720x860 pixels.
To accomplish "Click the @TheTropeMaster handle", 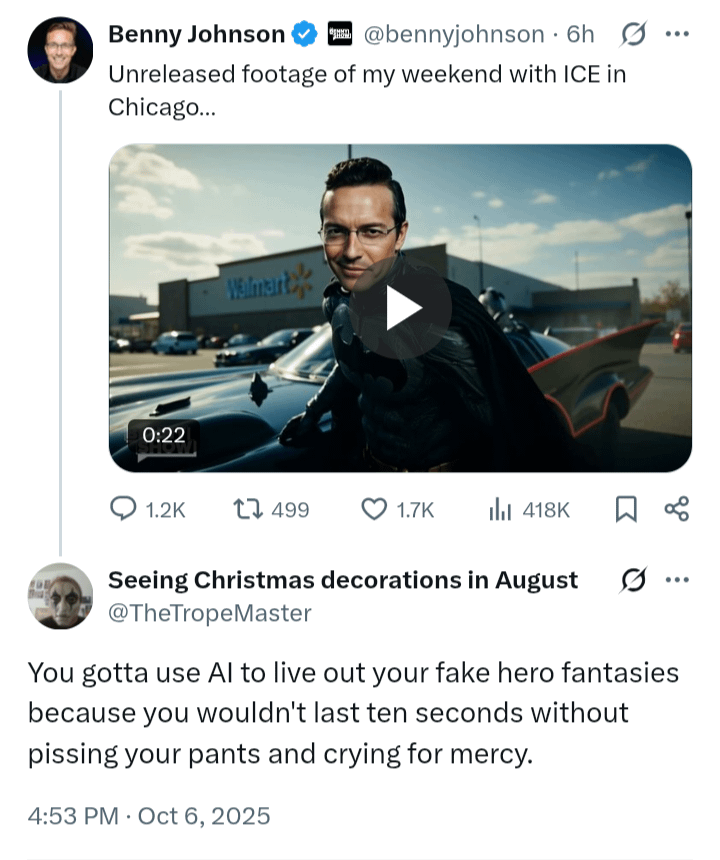I will pyautogui.click(x=209, y=613).
